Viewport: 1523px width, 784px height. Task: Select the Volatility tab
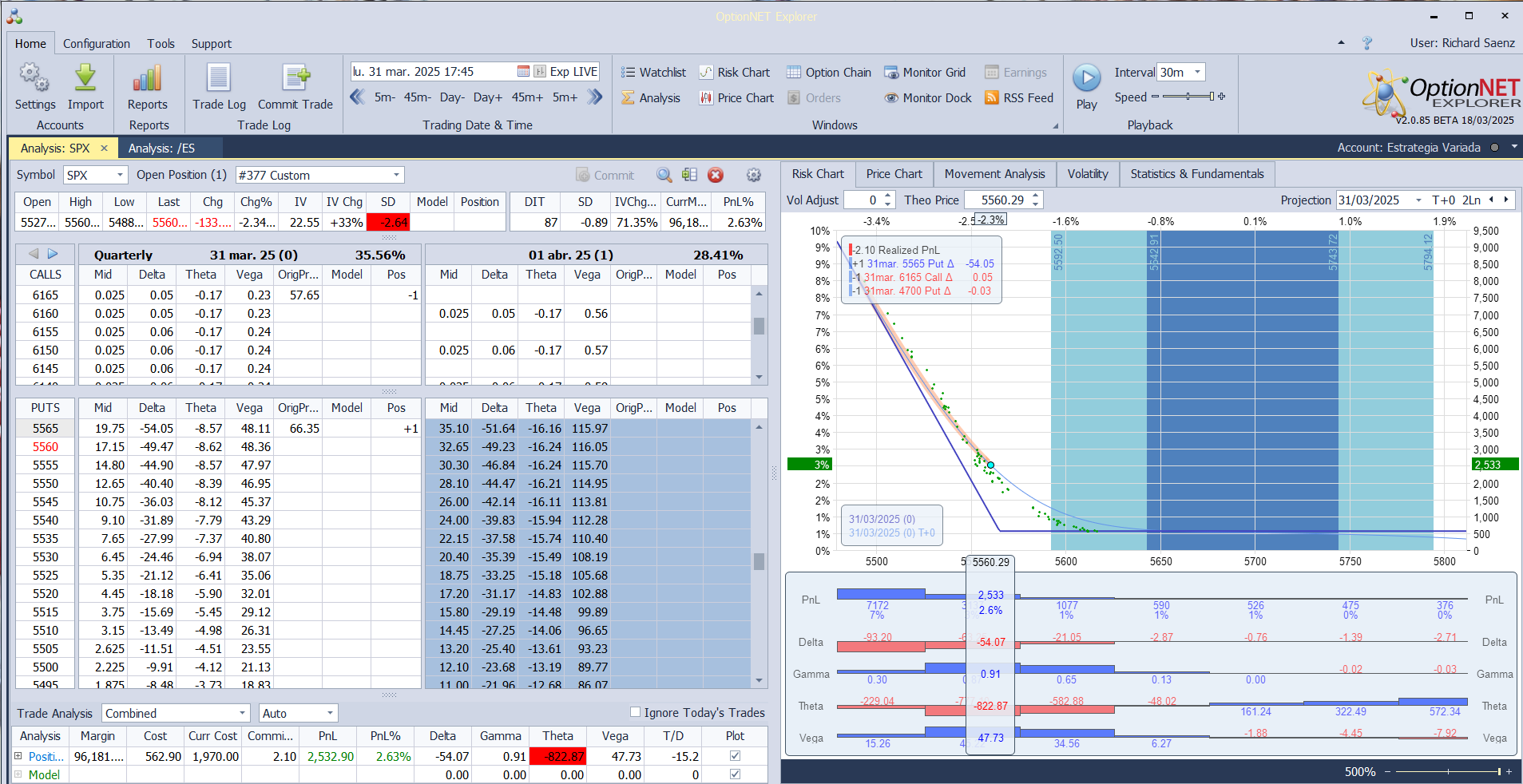1088,174
